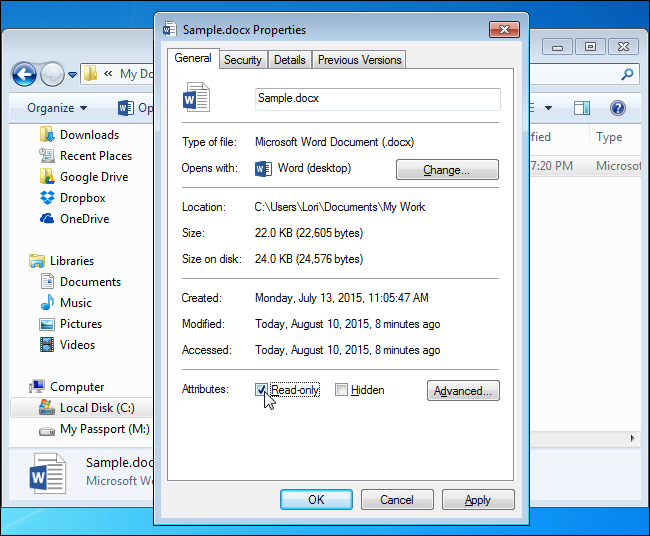Click the Documents library icon
Image resolution: width=650 pixels, height=536 pixels.
tap(47, 281)
